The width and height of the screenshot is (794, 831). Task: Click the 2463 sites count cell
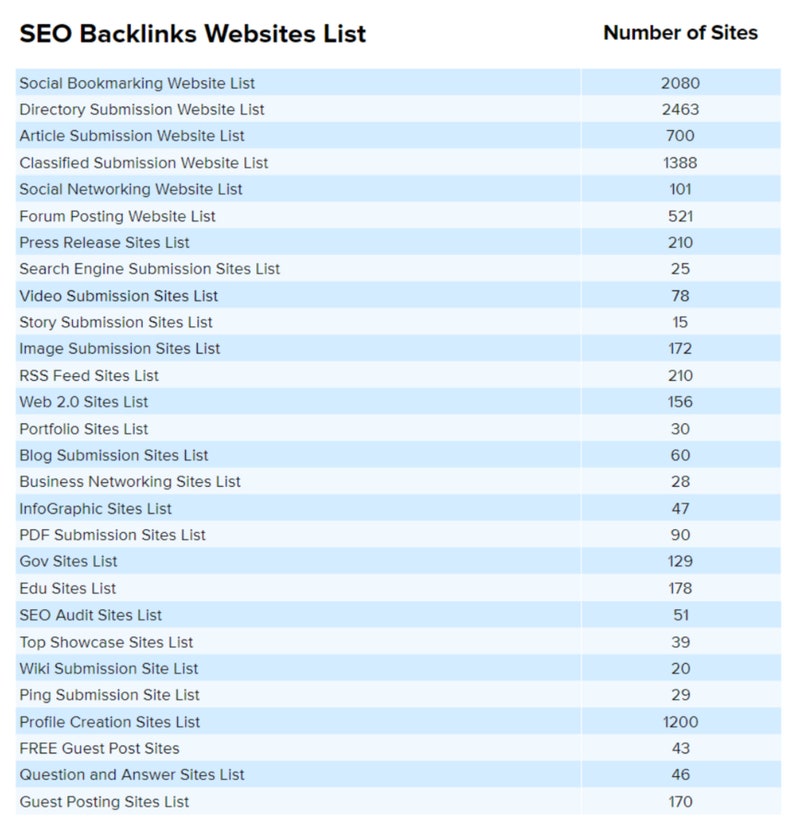(x=680, y=109)
